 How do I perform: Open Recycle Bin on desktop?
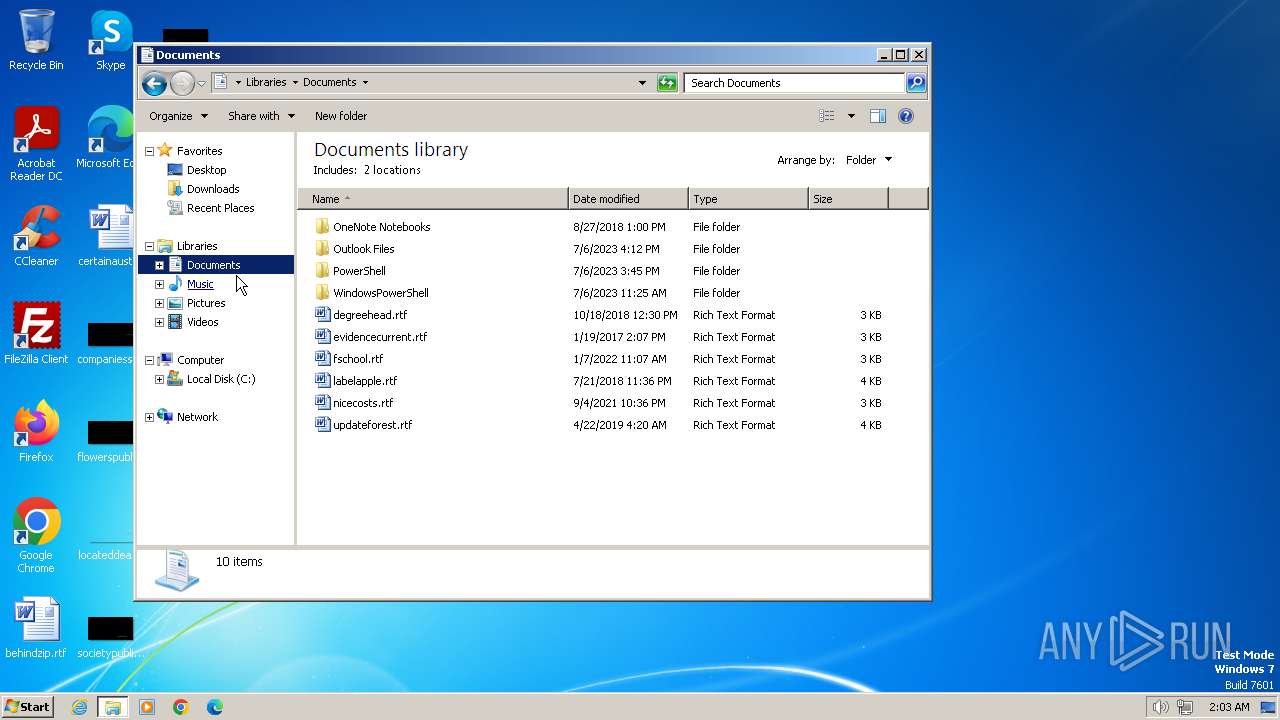coord(36,40)
